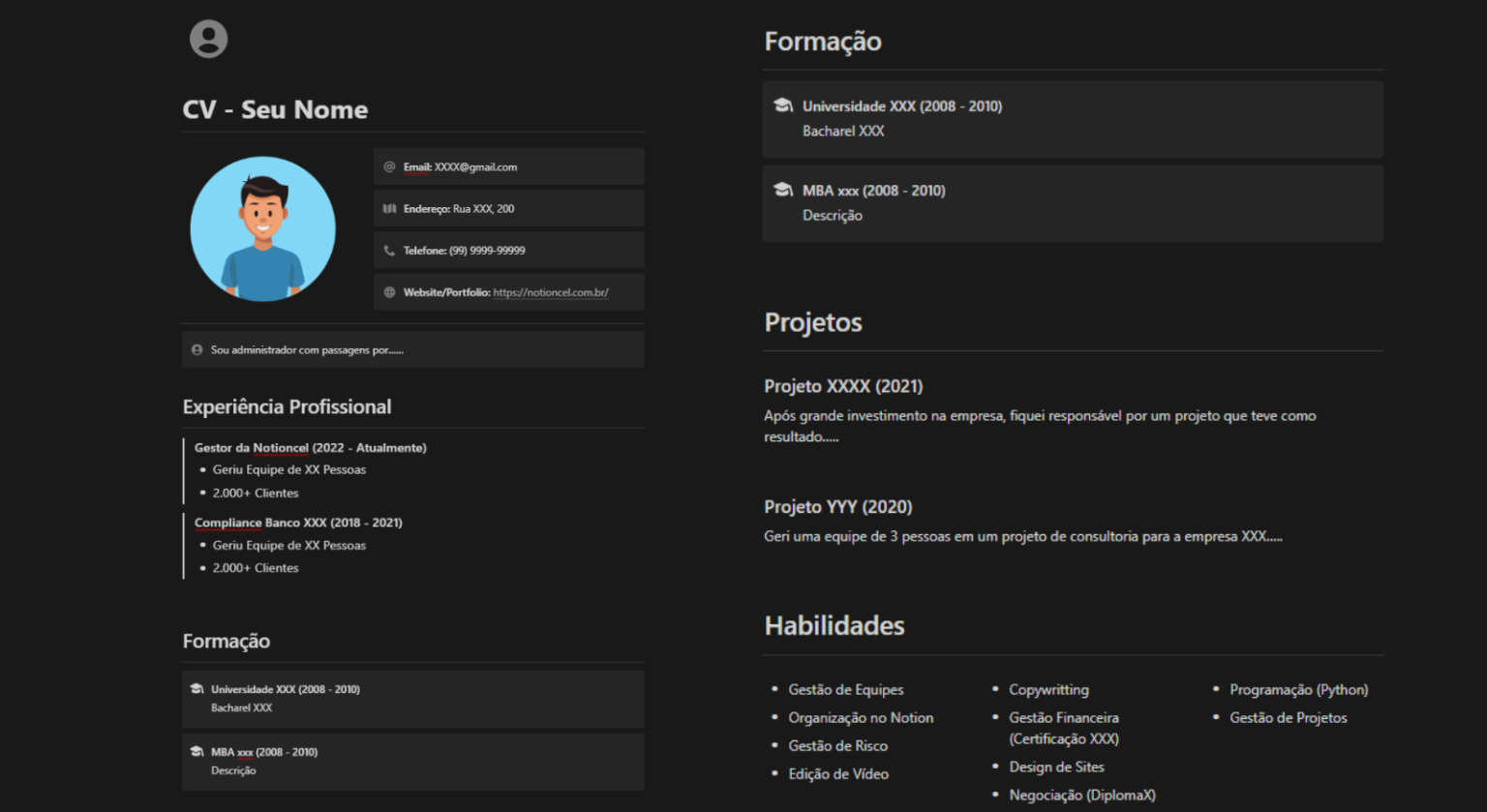The image size is (1487, 812).
Task: Click the at-sign icon beside Email
Action: (389, 166)
